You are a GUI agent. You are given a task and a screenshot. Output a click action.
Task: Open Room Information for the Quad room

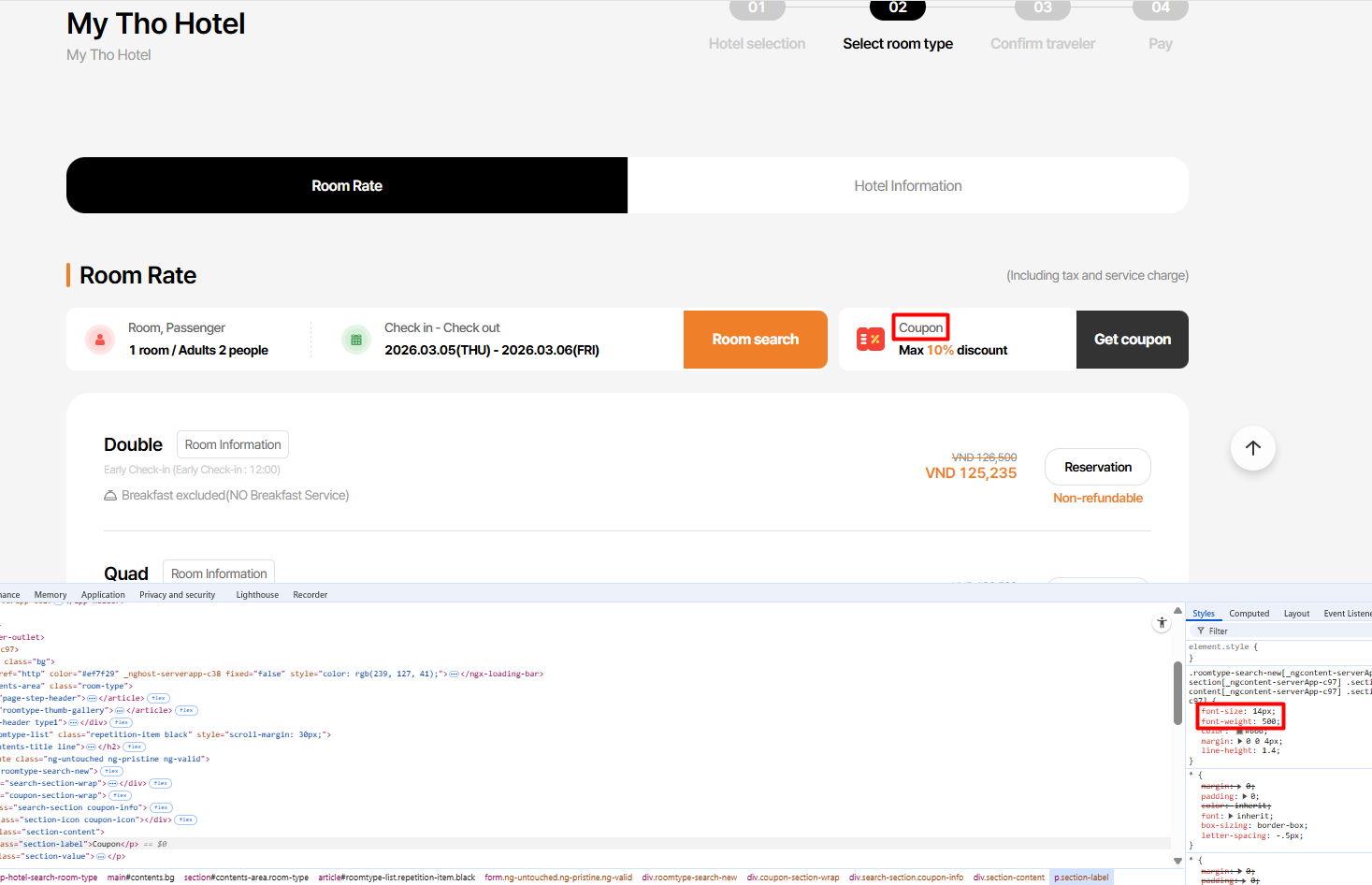click(x=219, y=573)
